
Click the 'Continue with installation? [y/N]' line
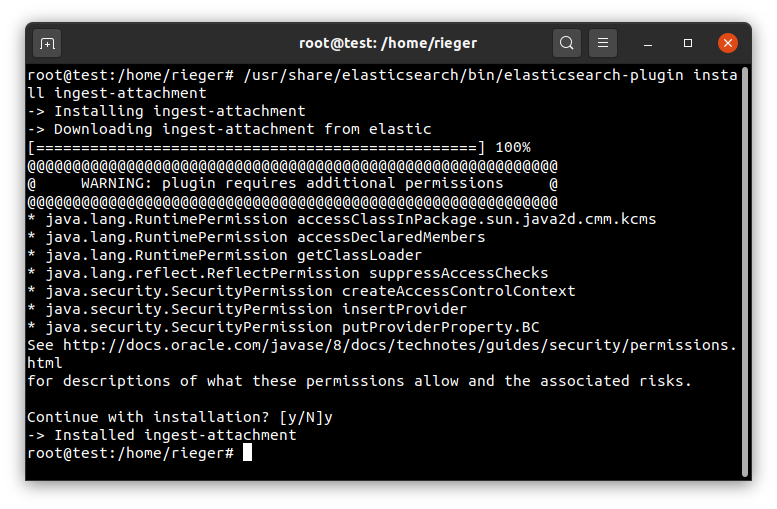pos(180,417)
